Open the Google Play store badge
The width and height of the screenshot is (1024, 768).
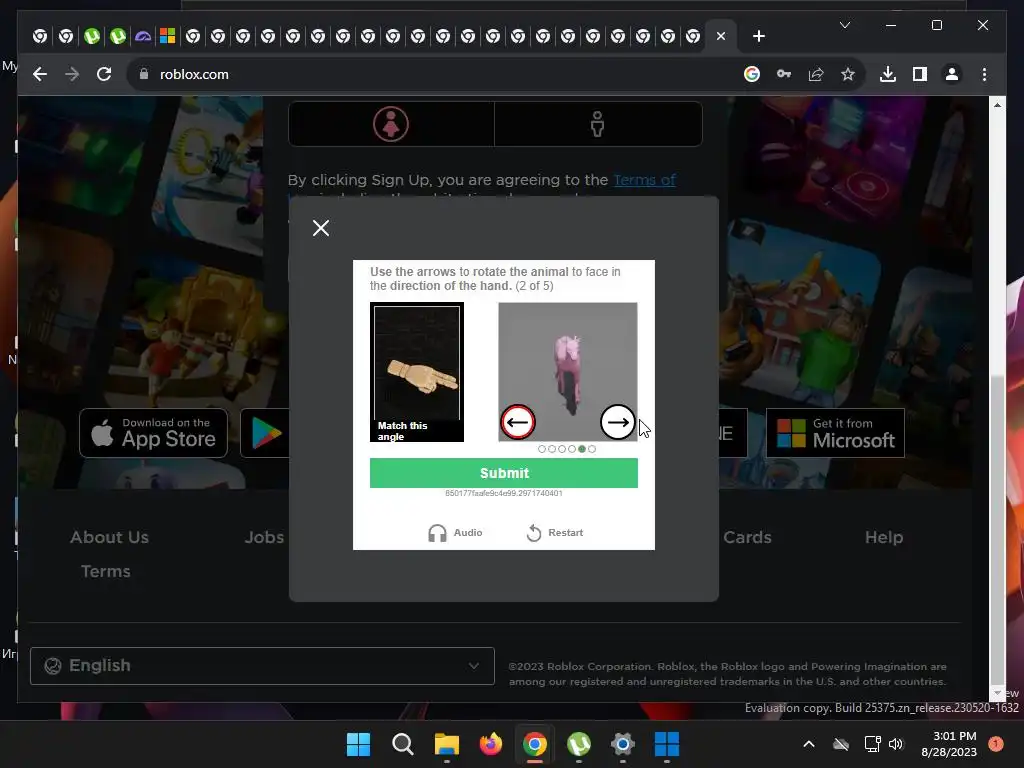click(x=265, y=433)
